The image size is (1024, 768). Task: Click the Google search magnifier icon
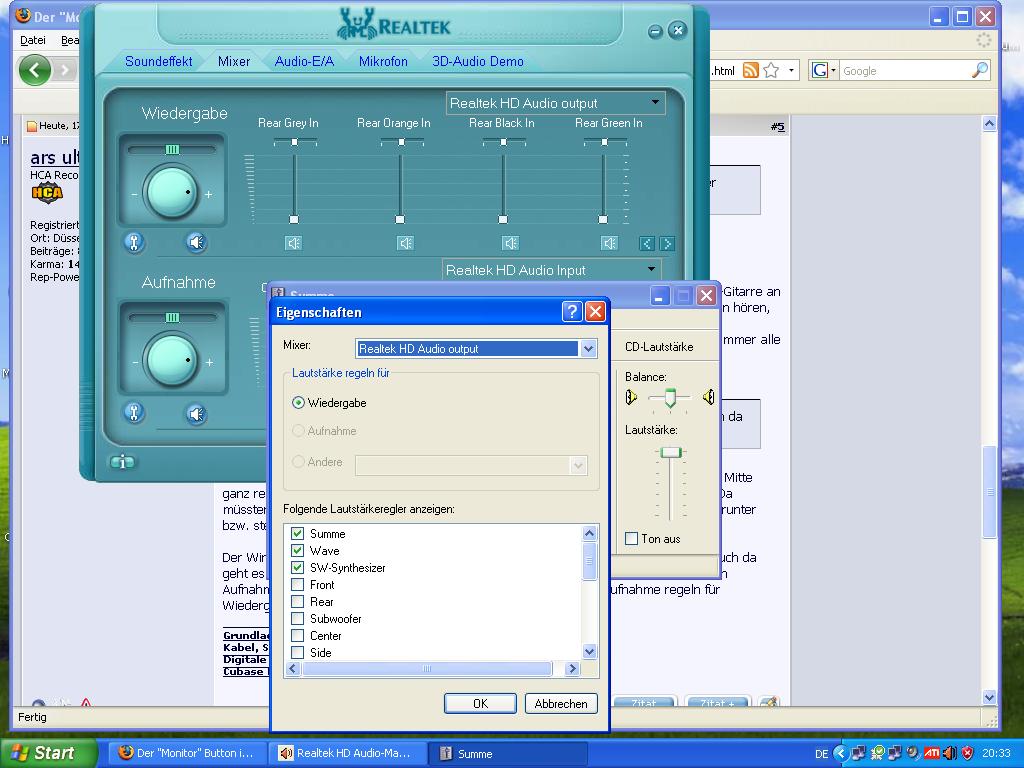point(980,70)
